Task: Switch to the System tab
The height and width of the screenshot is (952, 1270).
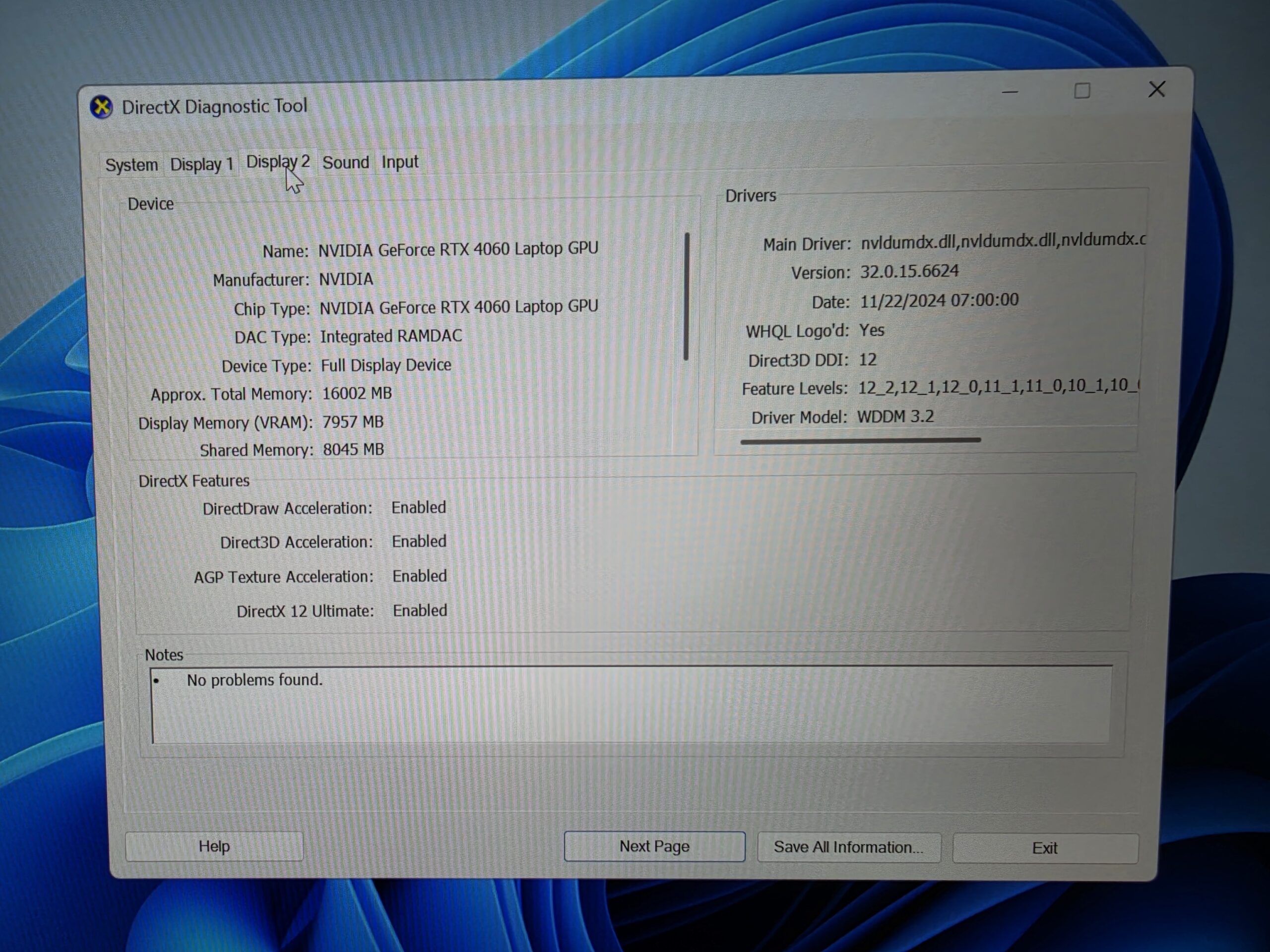Action: pyautogui.click(x=131, y=165)
